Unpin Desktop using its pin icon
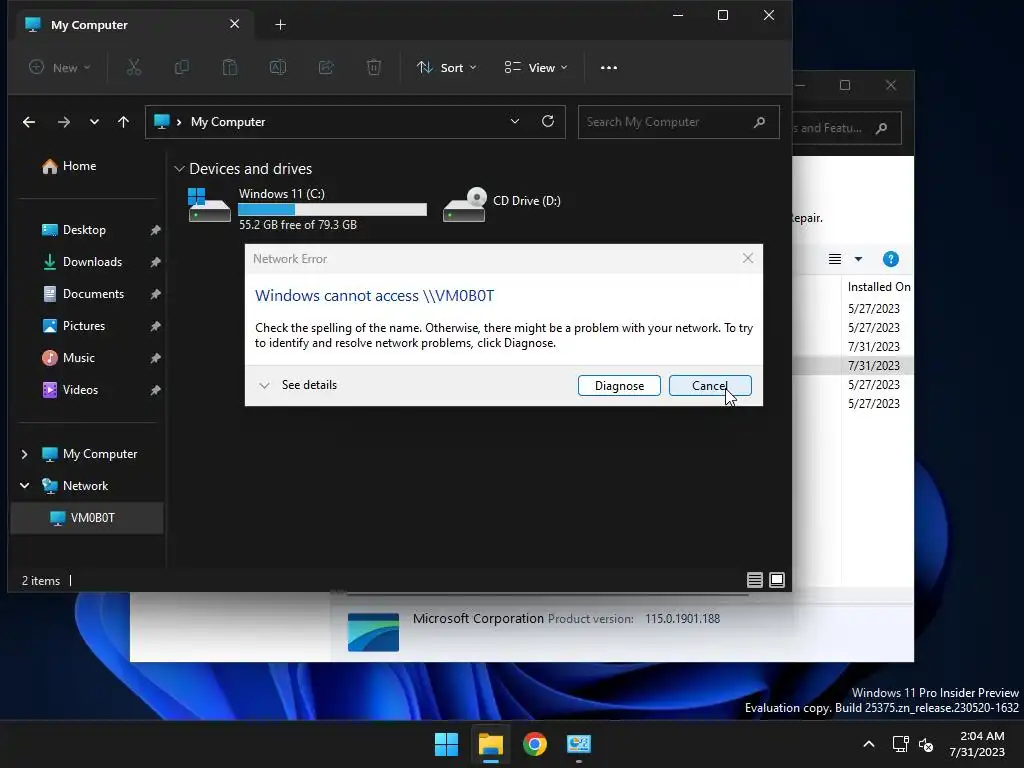1024x768 pixels. tap(155, 230)
